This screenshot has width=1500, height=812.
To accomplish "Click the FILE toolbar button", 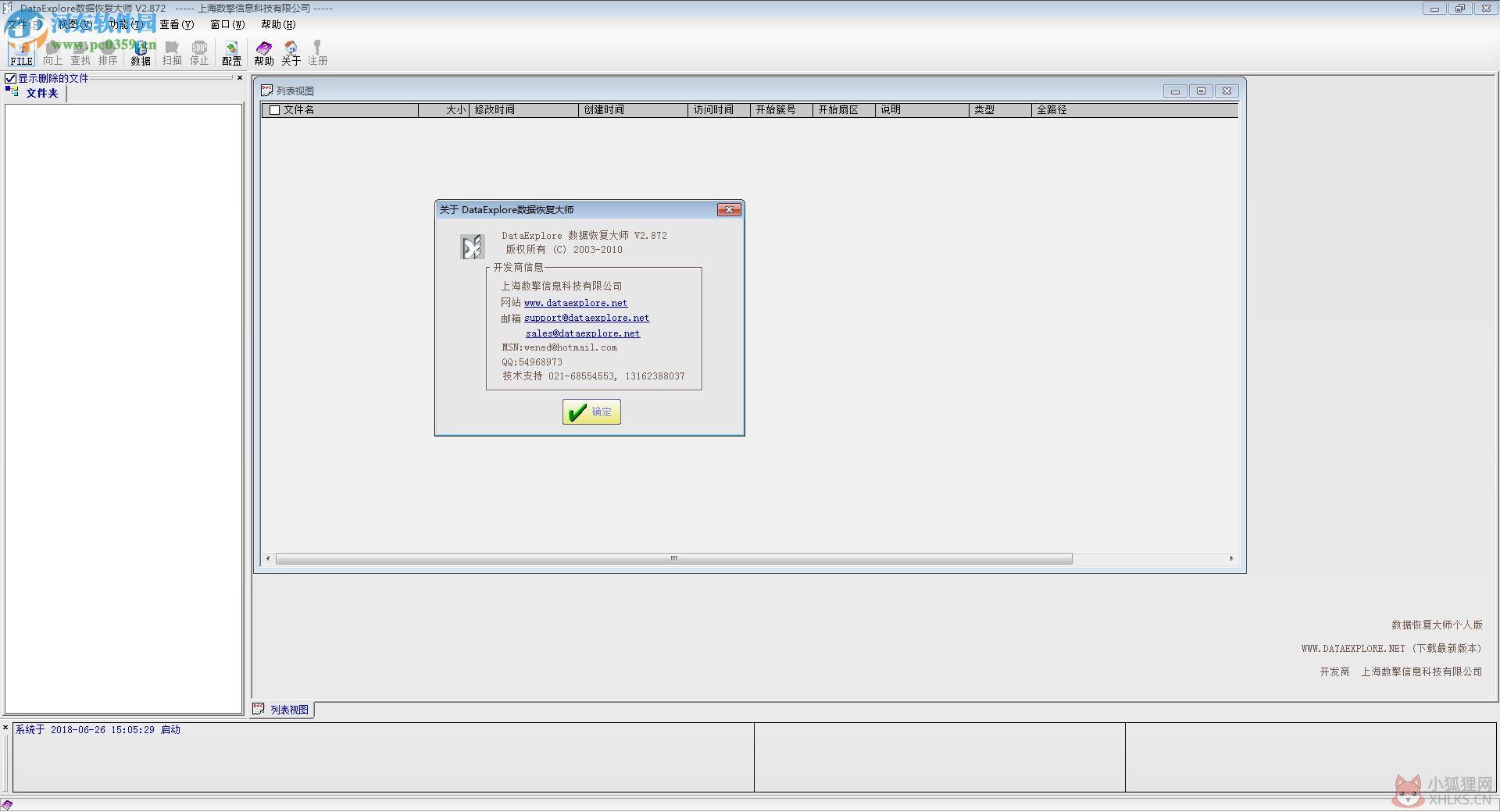I will point(22,53).
